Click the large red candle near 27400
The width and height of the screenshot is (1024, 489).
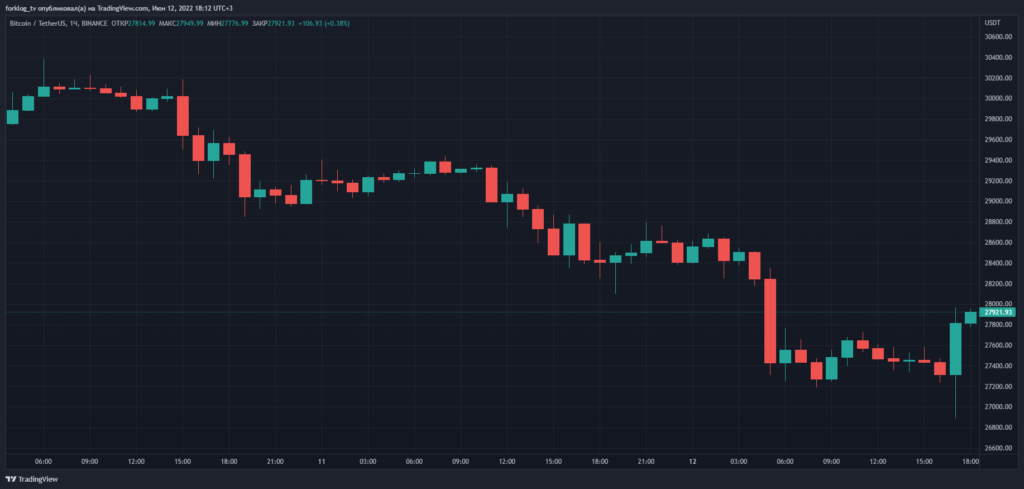(770, 320)
